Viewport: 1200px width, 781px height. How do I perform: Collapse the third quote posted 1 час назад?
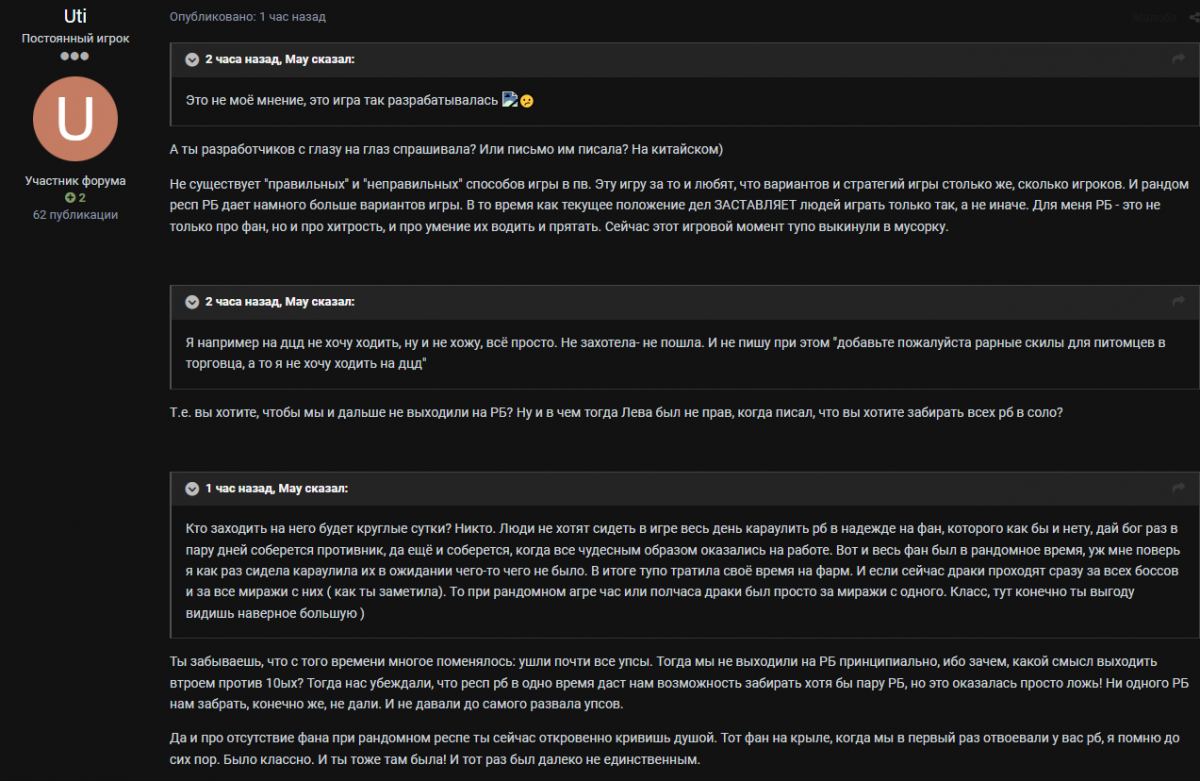(x=192, y=489)
